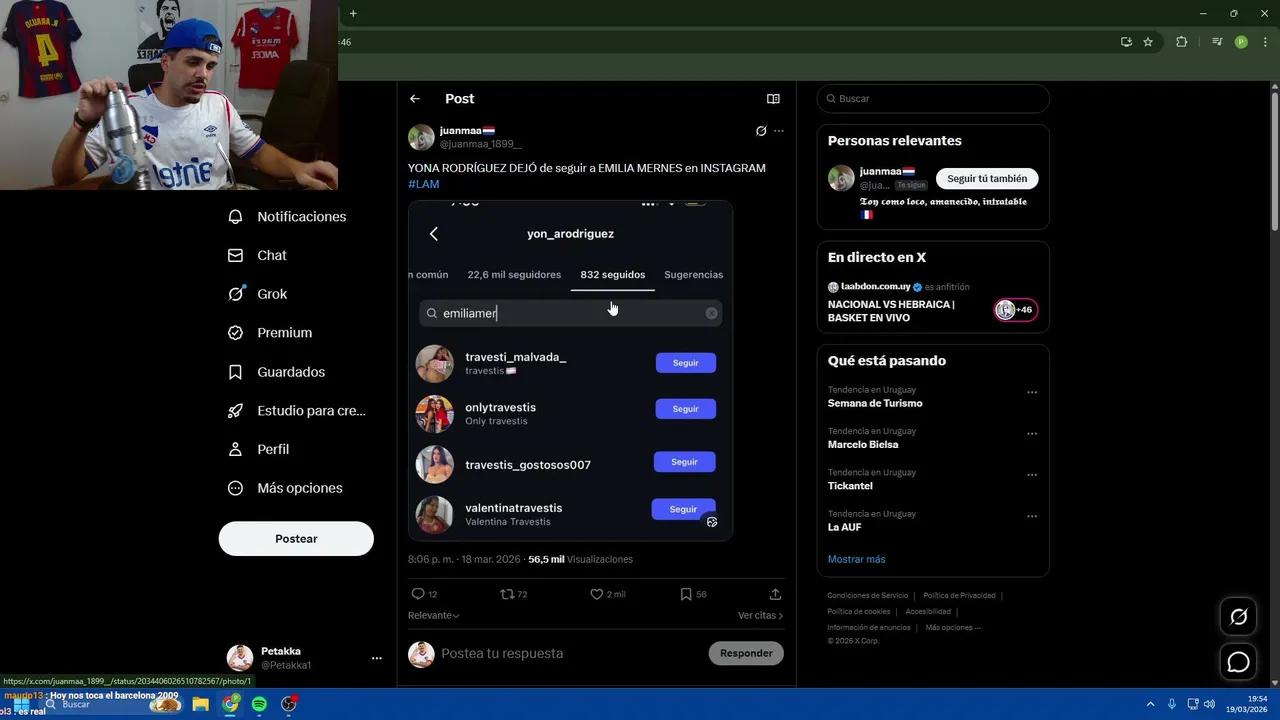Screen dimensions: 1280x720
Task: Click the Chrome icon in the taskbar
Action: (x=230, y=704)
